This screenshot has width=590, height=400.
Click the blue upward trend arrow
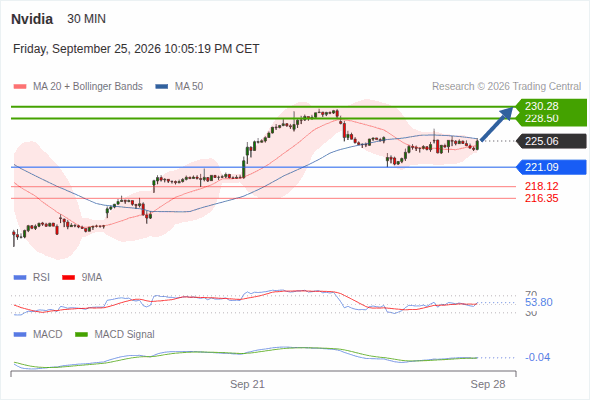[x=496, y=124]
